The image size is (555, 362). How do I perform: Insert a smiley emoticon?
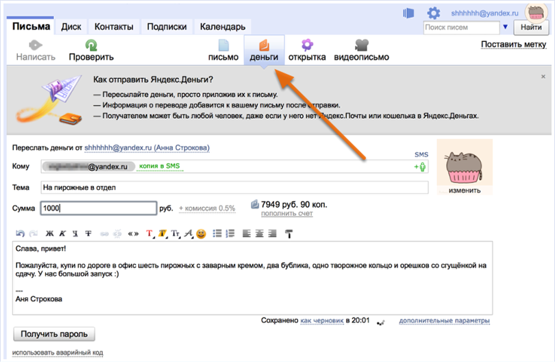pyautogui.click(x=201, y=234)
